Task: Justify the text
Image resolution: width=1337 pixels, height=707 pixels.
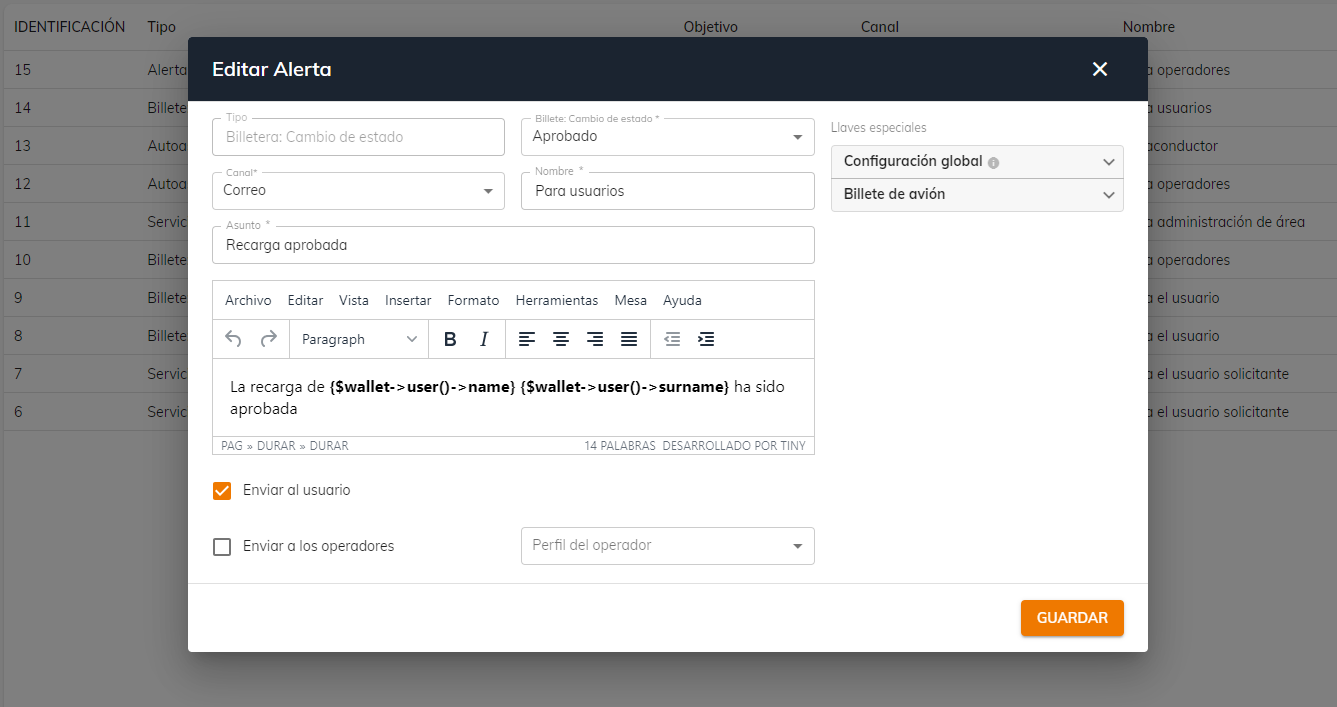Action: pyautogui.click(x=629, y=339)
